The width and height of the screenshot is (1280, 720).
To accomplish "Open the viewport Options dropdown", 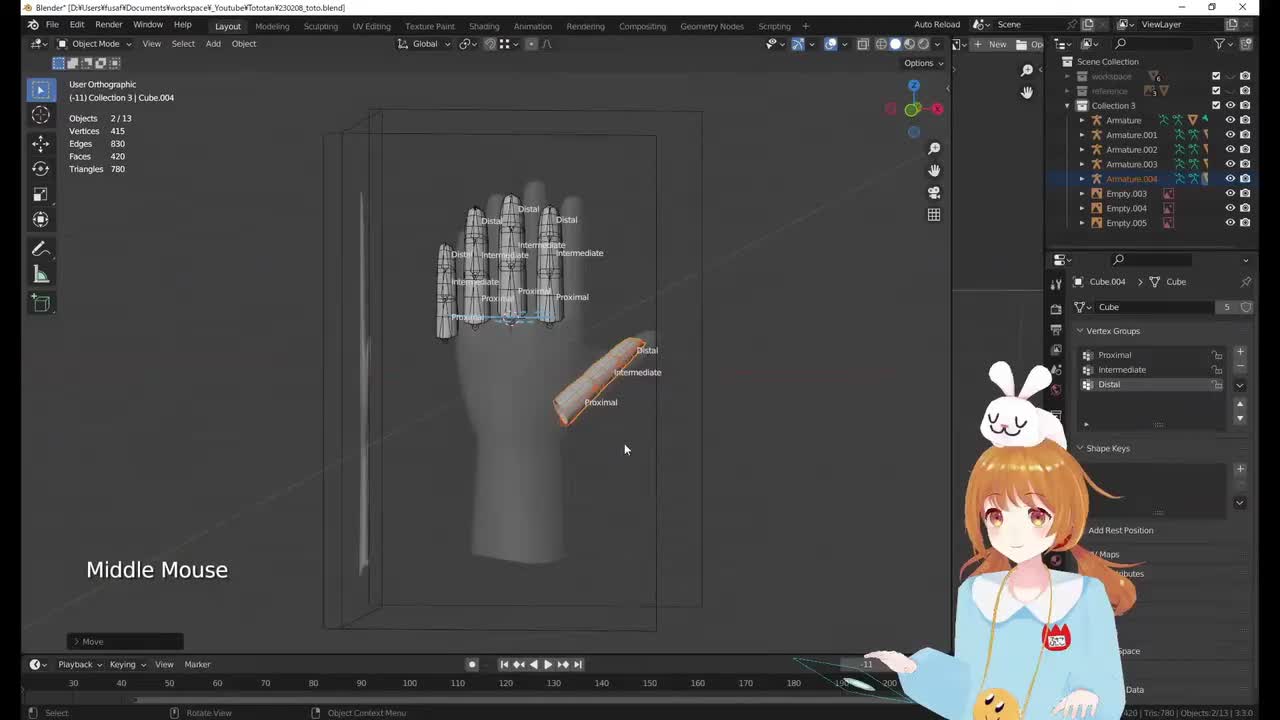I will pyautogui.click(x=923, y=63).
